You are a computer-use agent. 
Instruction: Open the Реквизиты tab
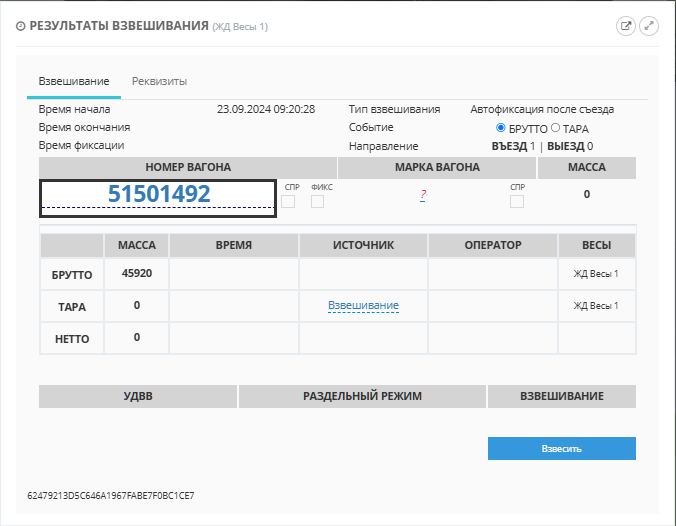tap(159, 81)
